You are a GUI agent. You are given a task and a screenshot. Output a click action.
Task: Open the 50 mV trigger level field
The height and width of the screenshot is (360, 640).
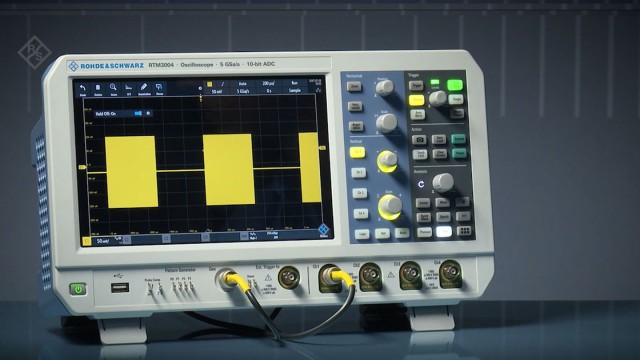(x=216, y=91)
